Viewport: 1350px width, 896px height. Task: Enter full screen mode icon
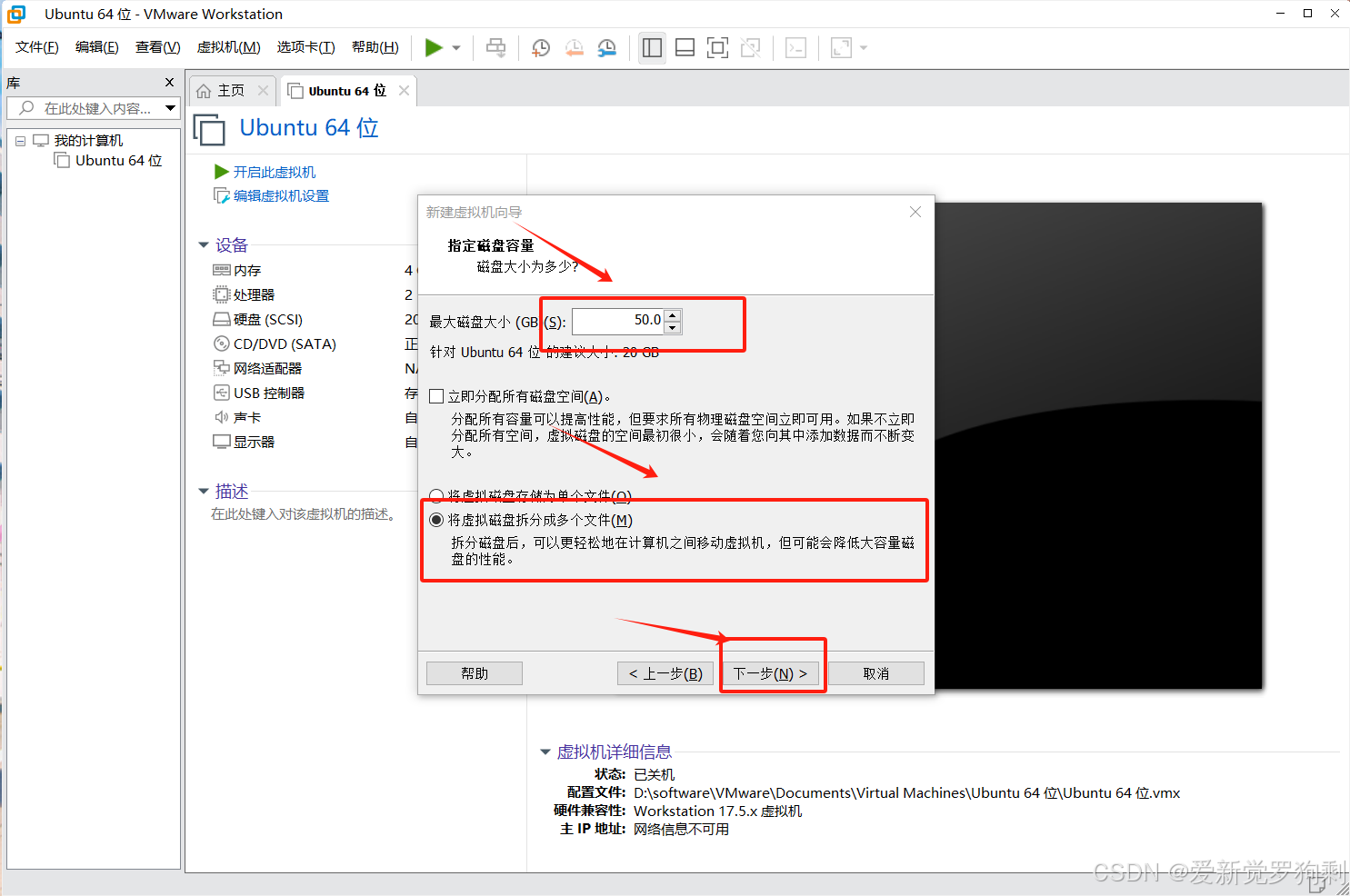(x=718, y=47)
